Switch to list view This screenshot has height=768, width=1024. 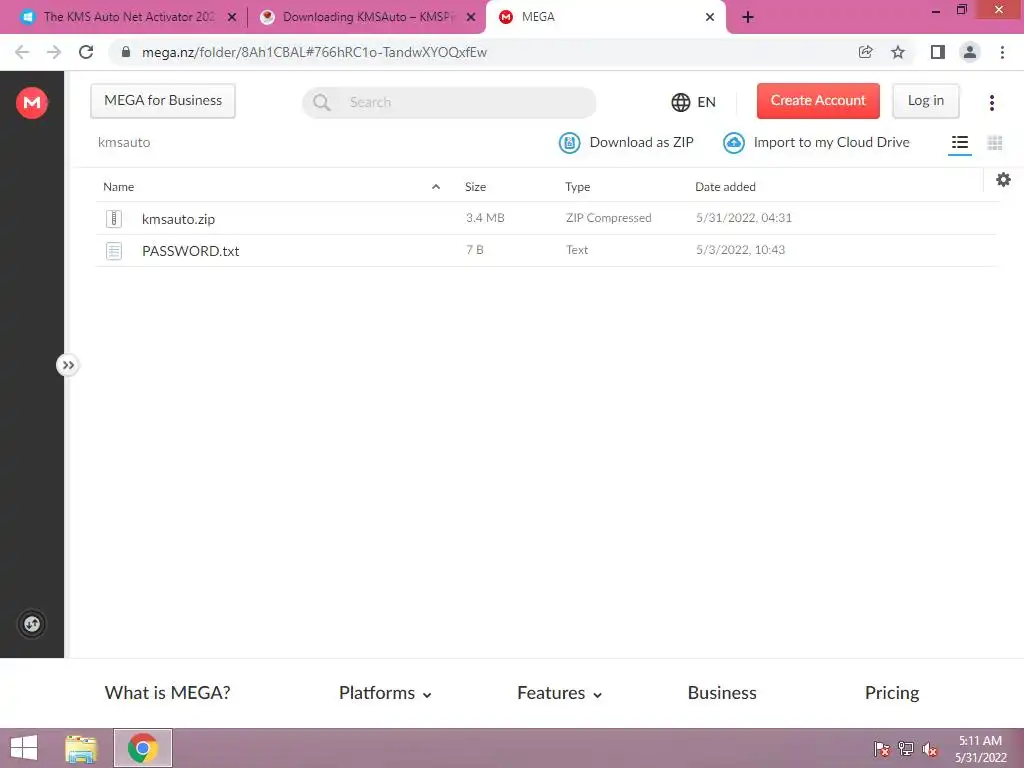click(959, 143)
